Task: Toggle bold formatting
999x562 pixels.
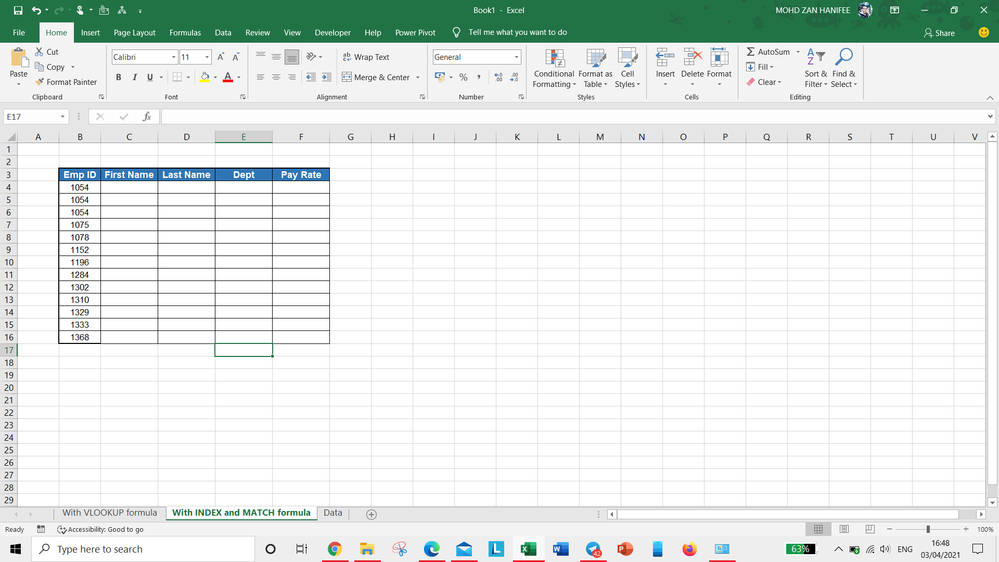Action: point(119,77)
